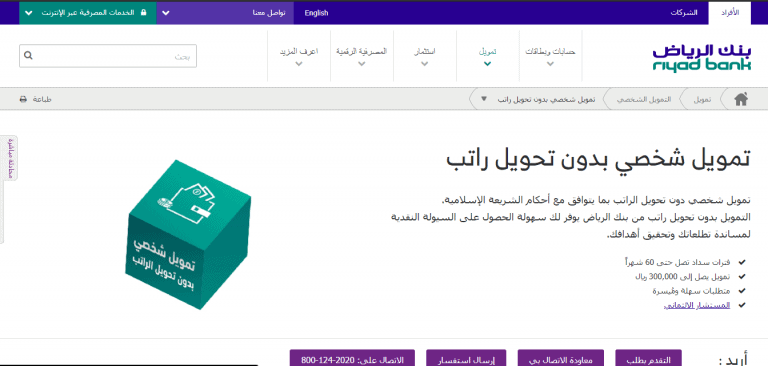Screen dimensions: 768x366
Task: Expand the تمويل navigation menu
Action: pyautogui.click(x=487, y=56)
